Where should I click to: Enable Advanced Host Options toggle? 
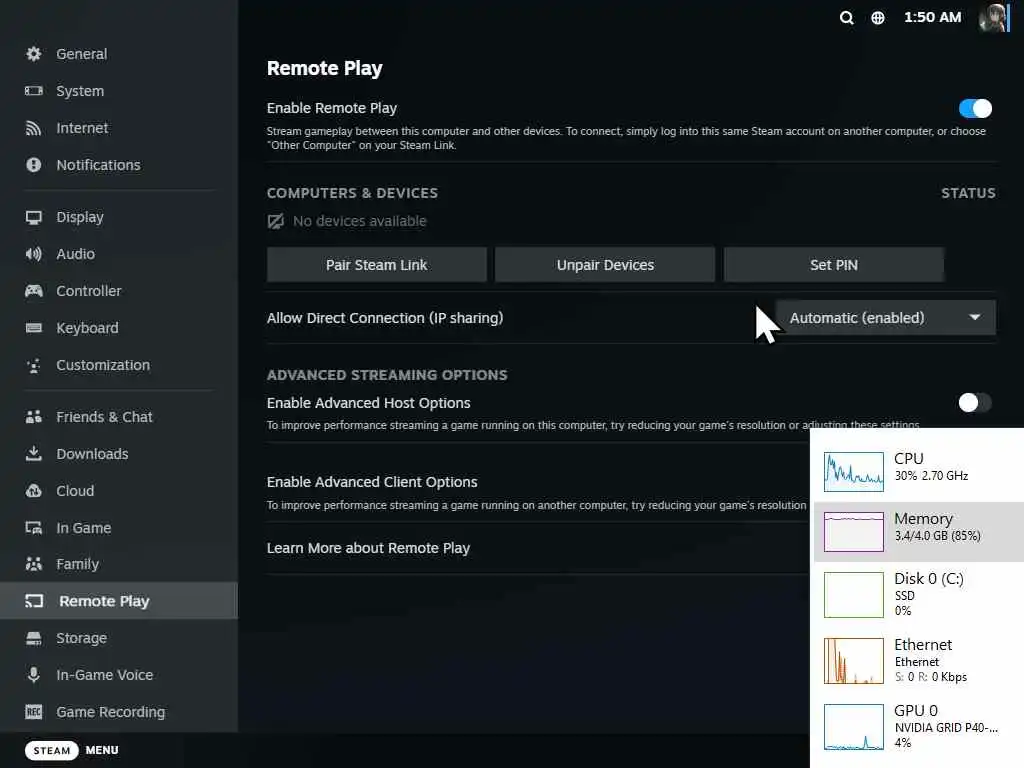coord(975,402)
